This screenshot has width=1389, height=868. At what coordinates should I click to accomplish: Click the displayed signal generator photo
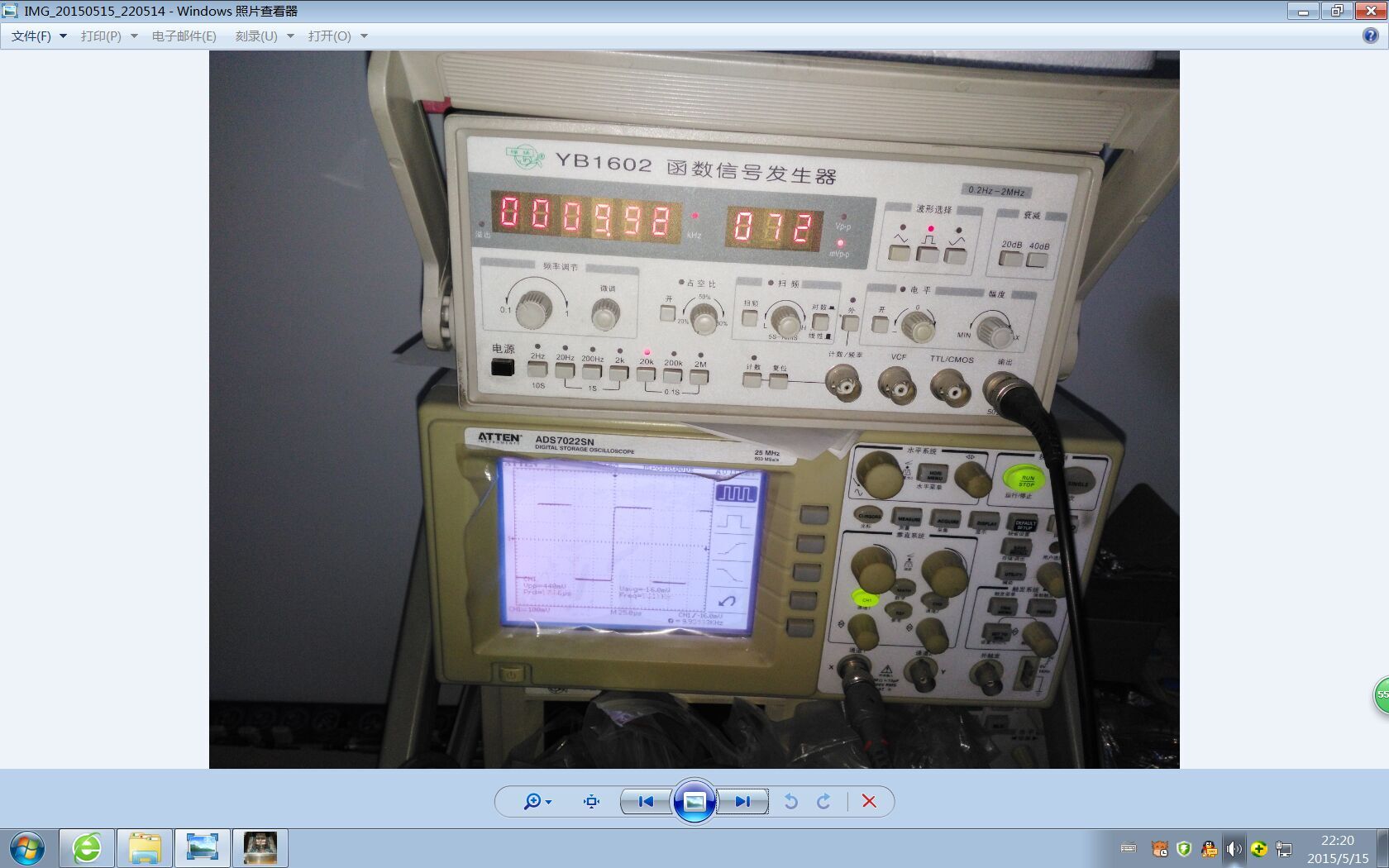(694, 410)
